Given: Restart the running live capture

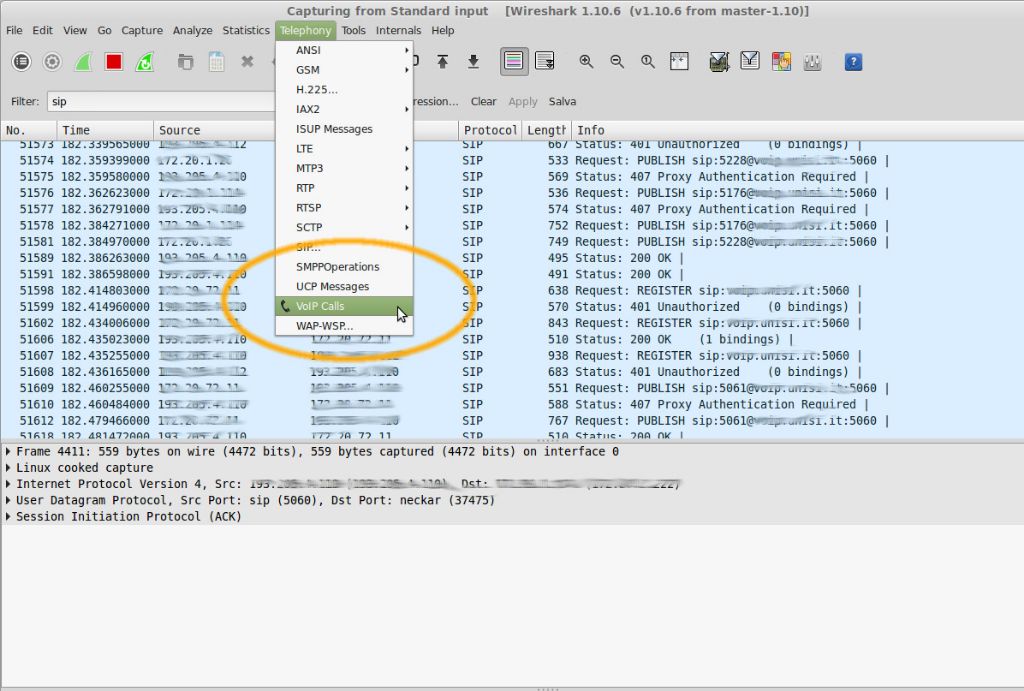Looking at the screenshot, I should pos(145,62).
